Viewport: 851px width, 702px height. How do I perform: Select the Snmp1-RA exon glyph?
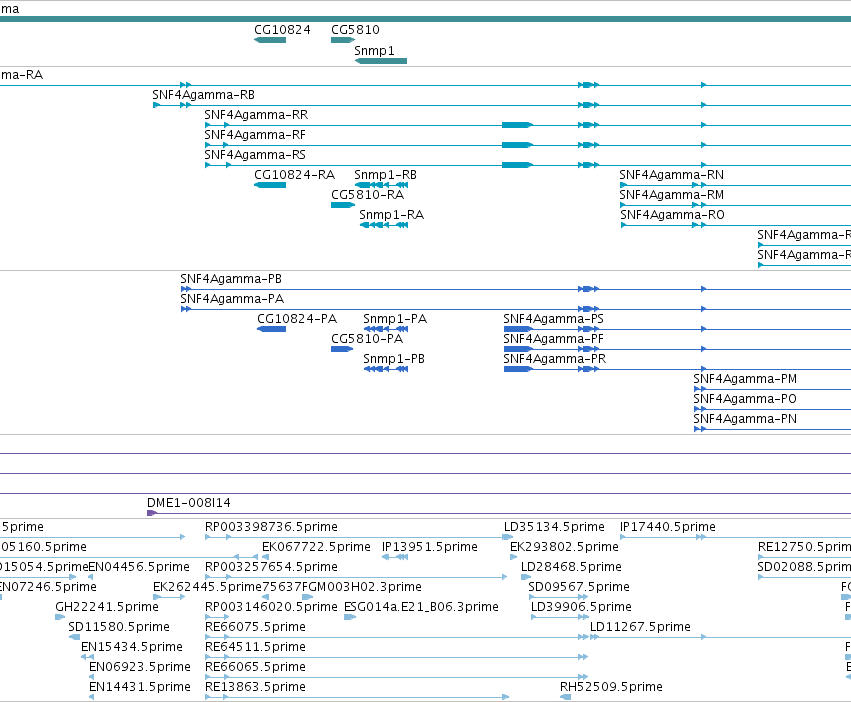tap(384, 225)
